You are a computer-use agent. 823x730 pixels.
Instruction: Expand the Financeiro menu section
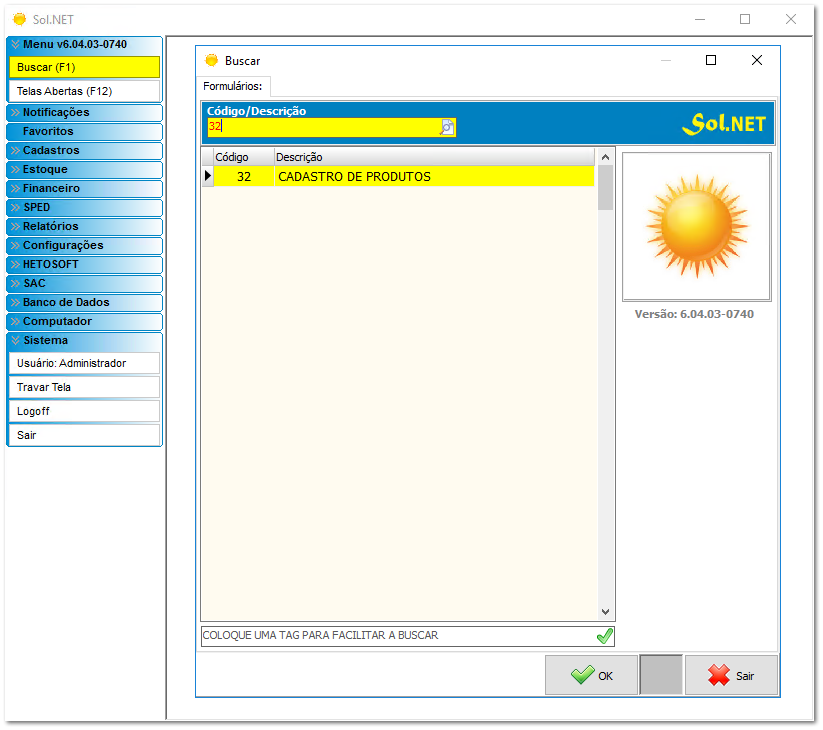(84, 188)
